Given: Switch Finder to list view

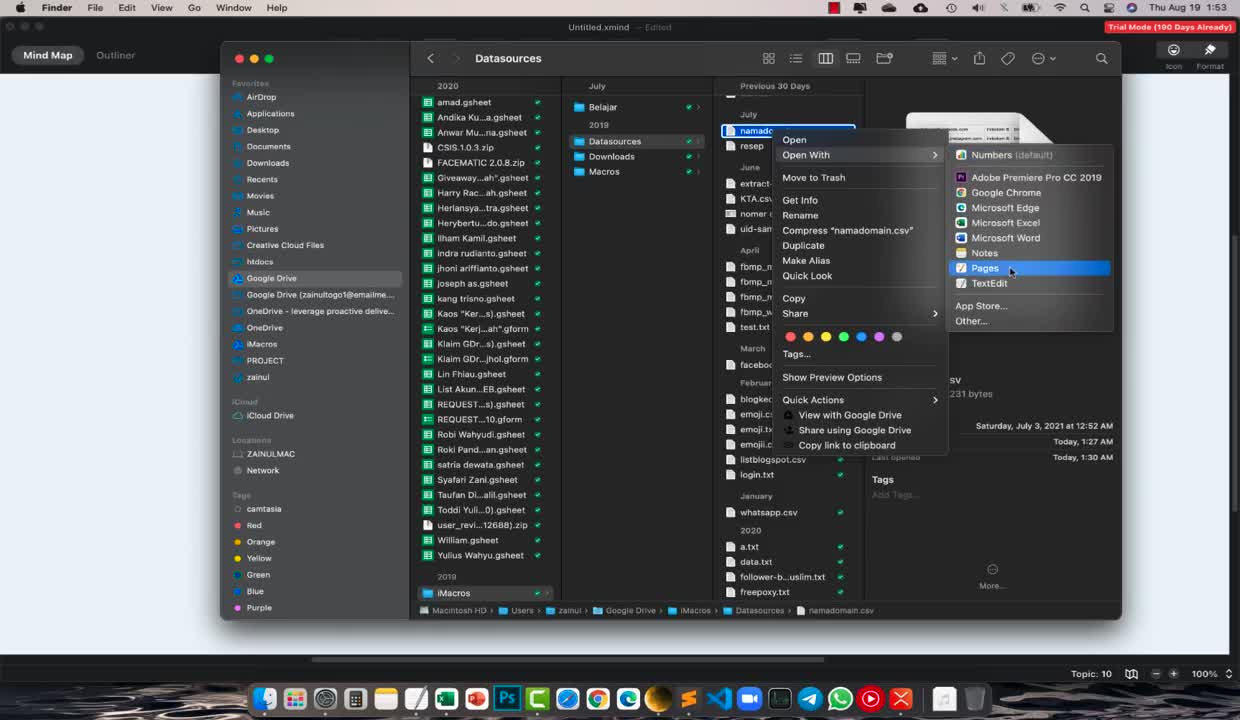Looking at the screenshot, I should tap(796, 59).
